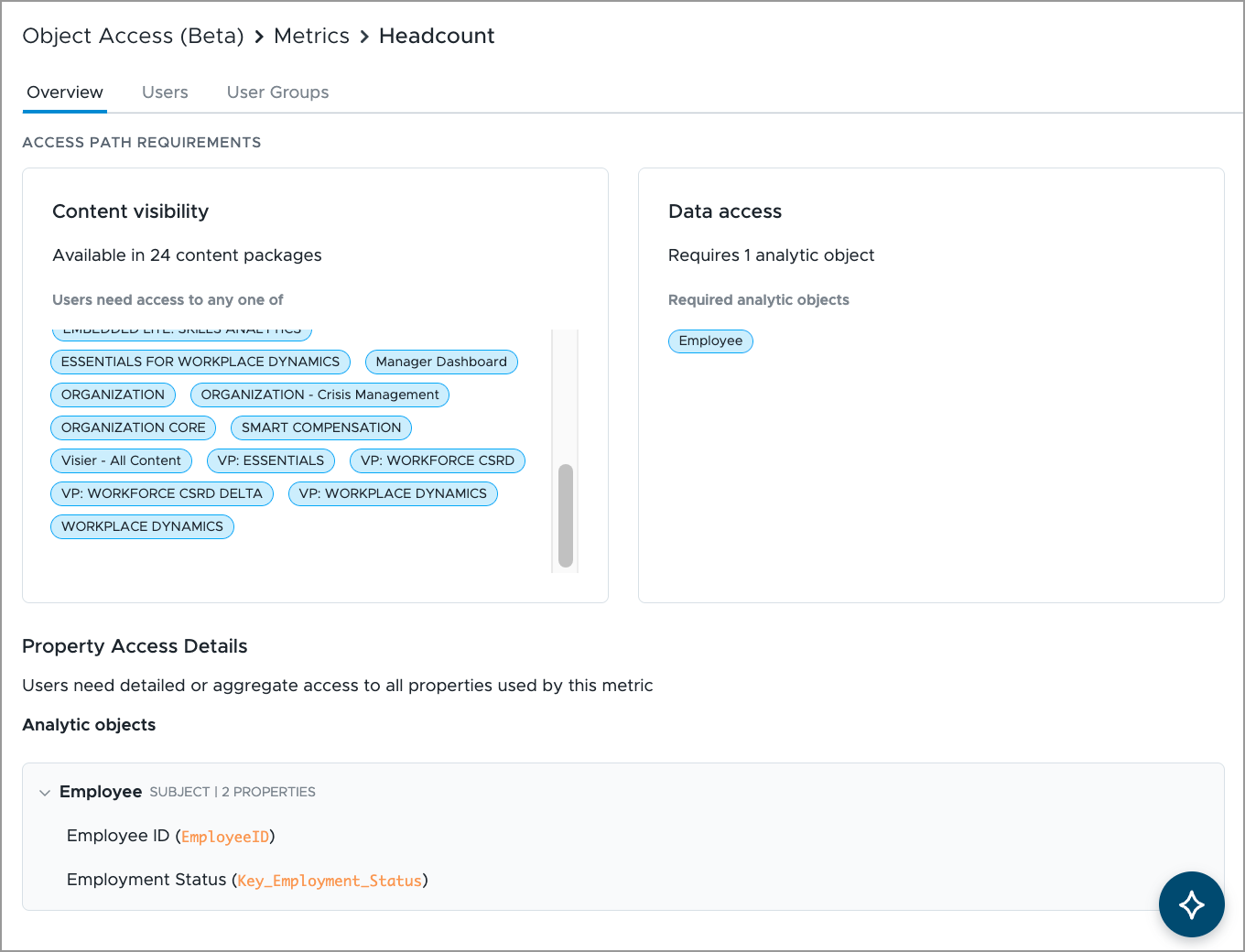This screenshot has height=952, width=1245.
Task: Click the content packages scrollbar thumb
Action: (x=566, y=515)
